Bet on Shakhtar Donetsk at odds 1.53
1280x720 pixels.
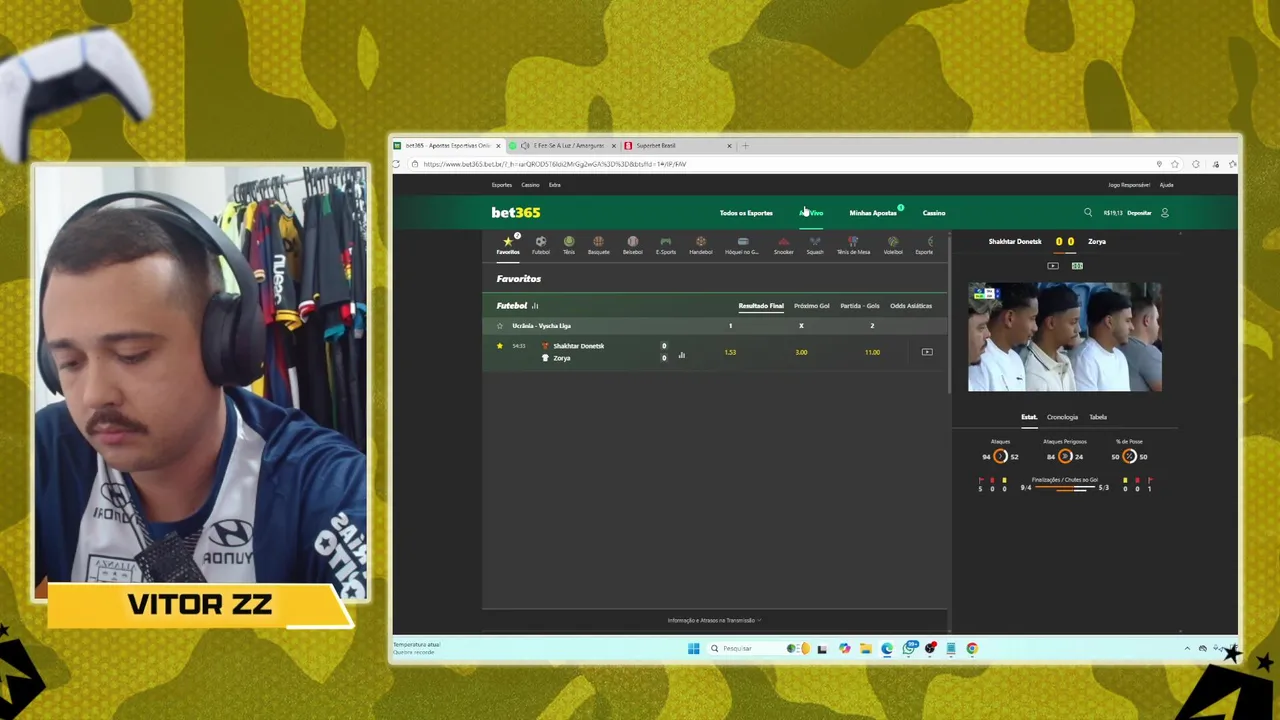pos(730,352)
